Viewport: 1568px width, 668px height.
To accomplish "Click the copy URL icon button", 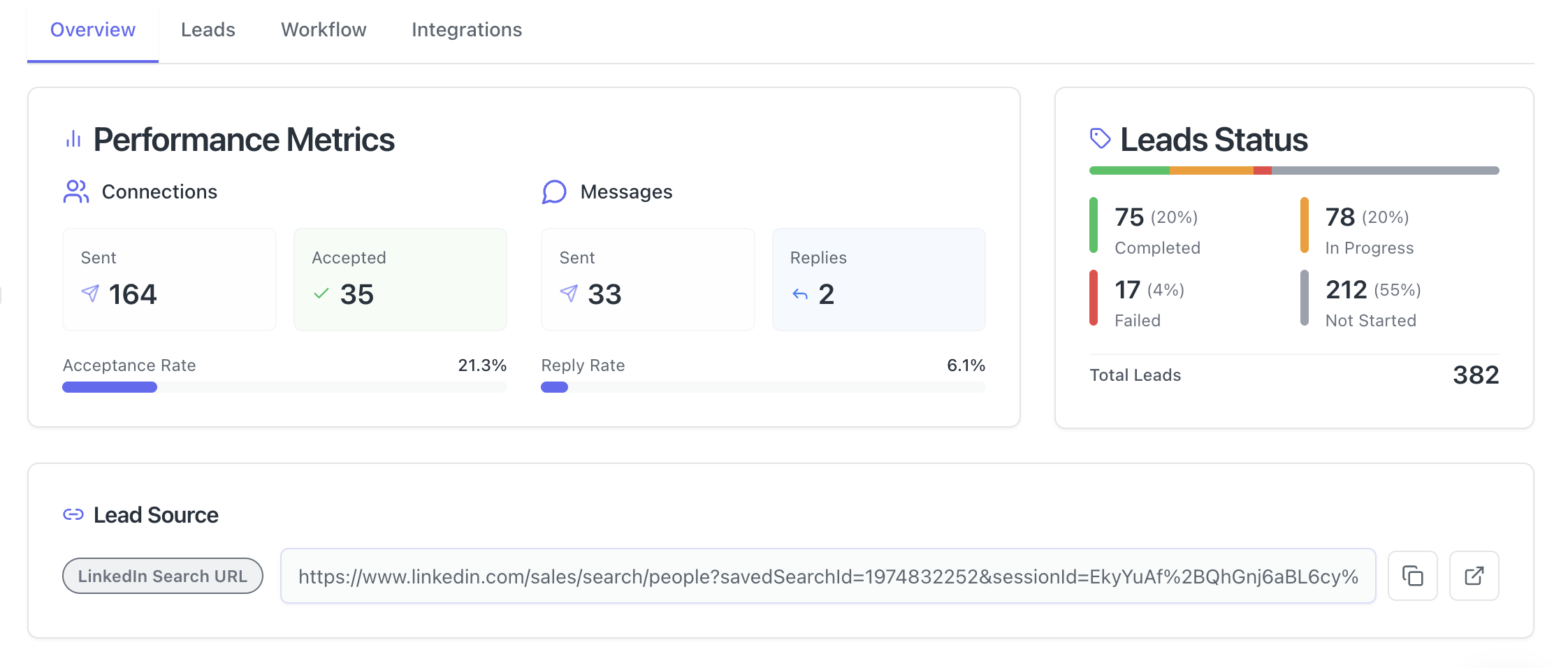I will pyautogui.click(x=1412, y=576).
